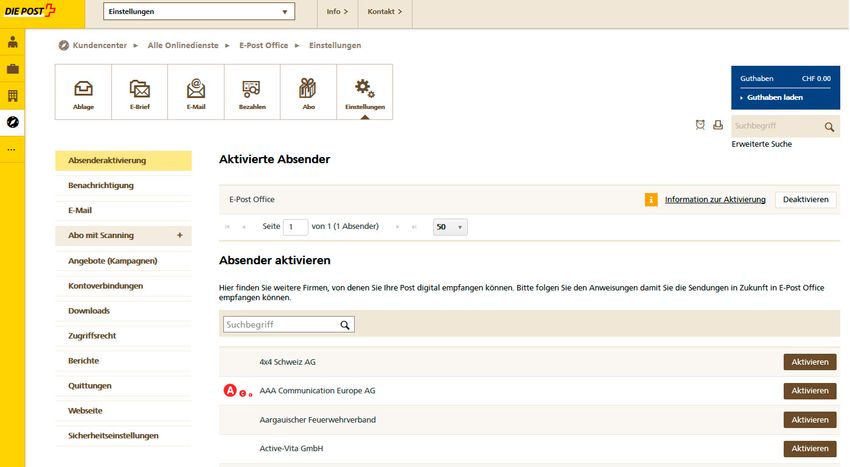Click the briefcase icon in left sidebar

click(x=12, y=69)
